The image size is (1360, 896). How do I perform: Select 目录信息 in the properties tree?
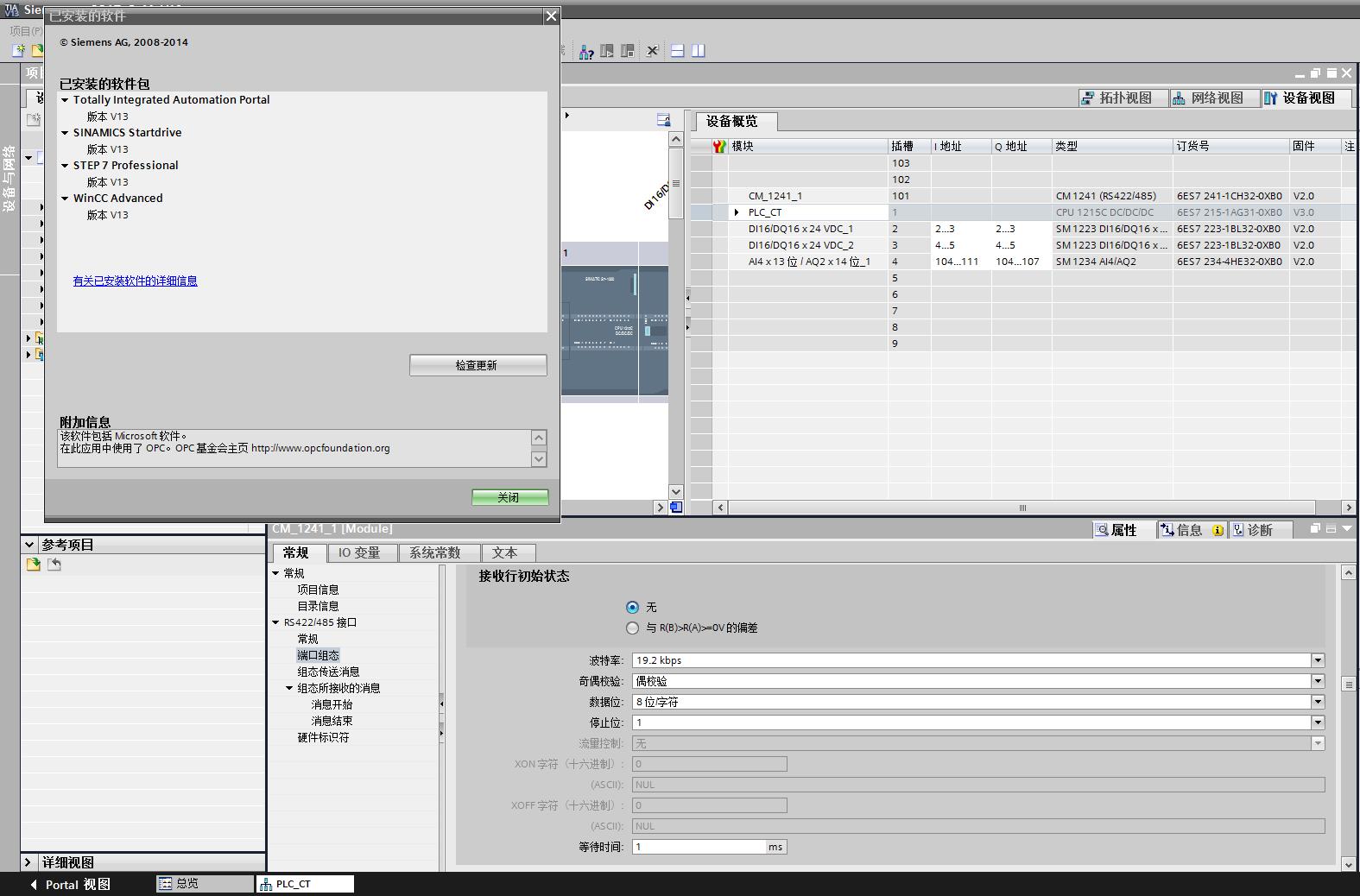(x=318, y=606)
